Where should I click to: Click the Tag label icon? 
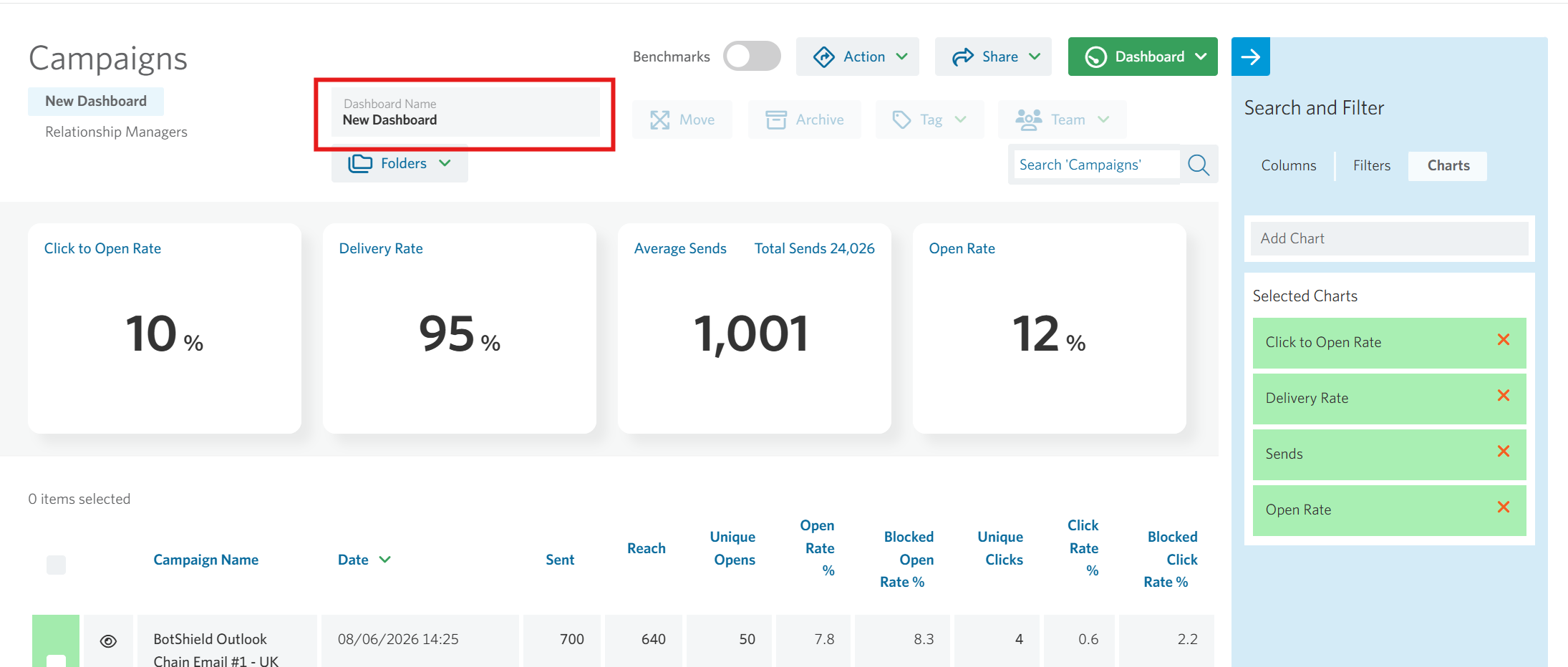click(901, 120)
